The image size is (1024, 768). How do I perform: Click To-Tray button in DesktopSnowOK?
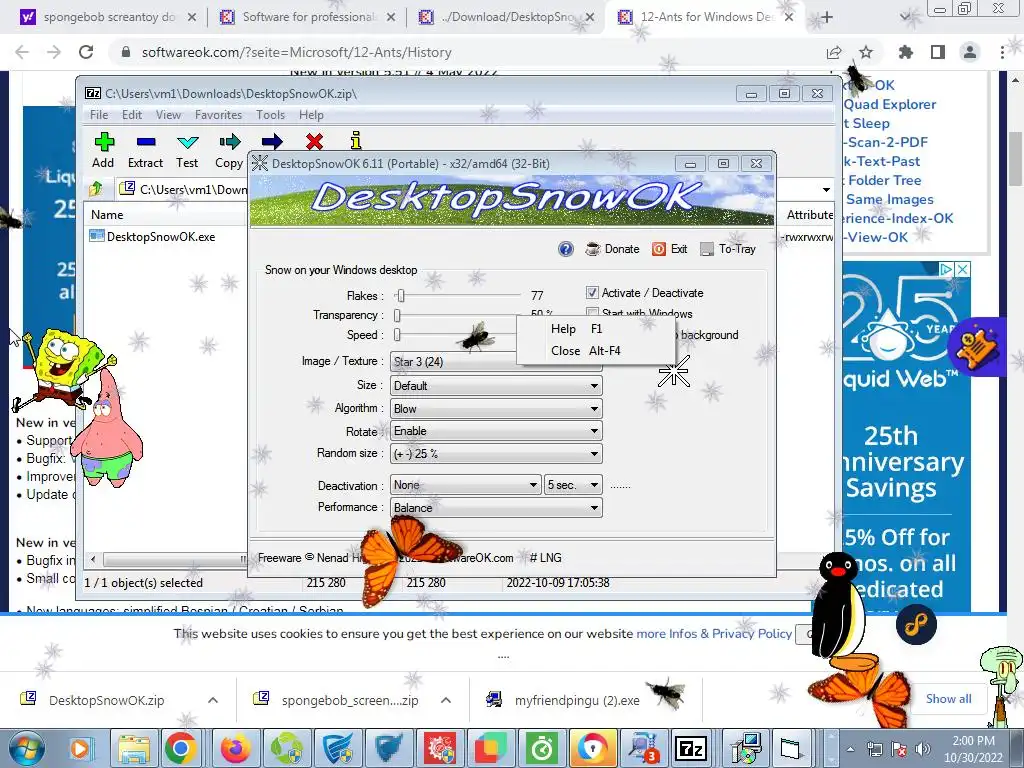point(728,249)
